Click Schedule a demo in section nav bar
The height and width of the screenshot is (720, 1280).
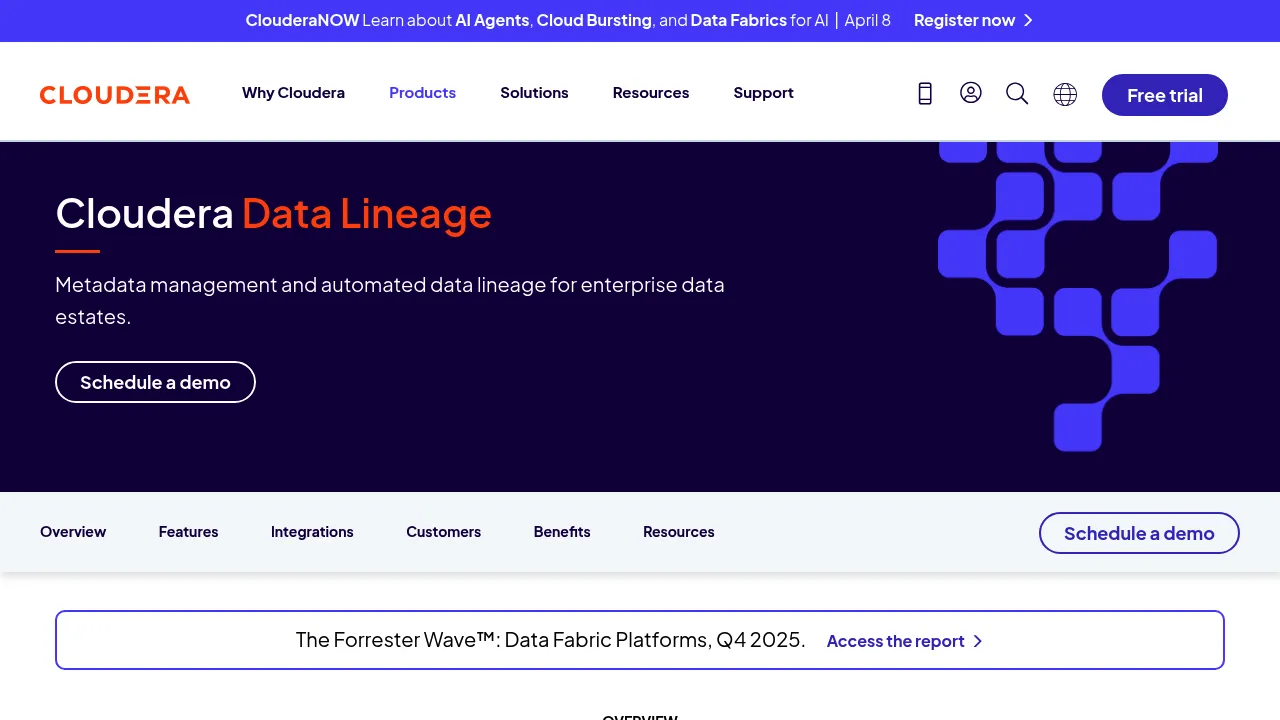coord(1139,533)
